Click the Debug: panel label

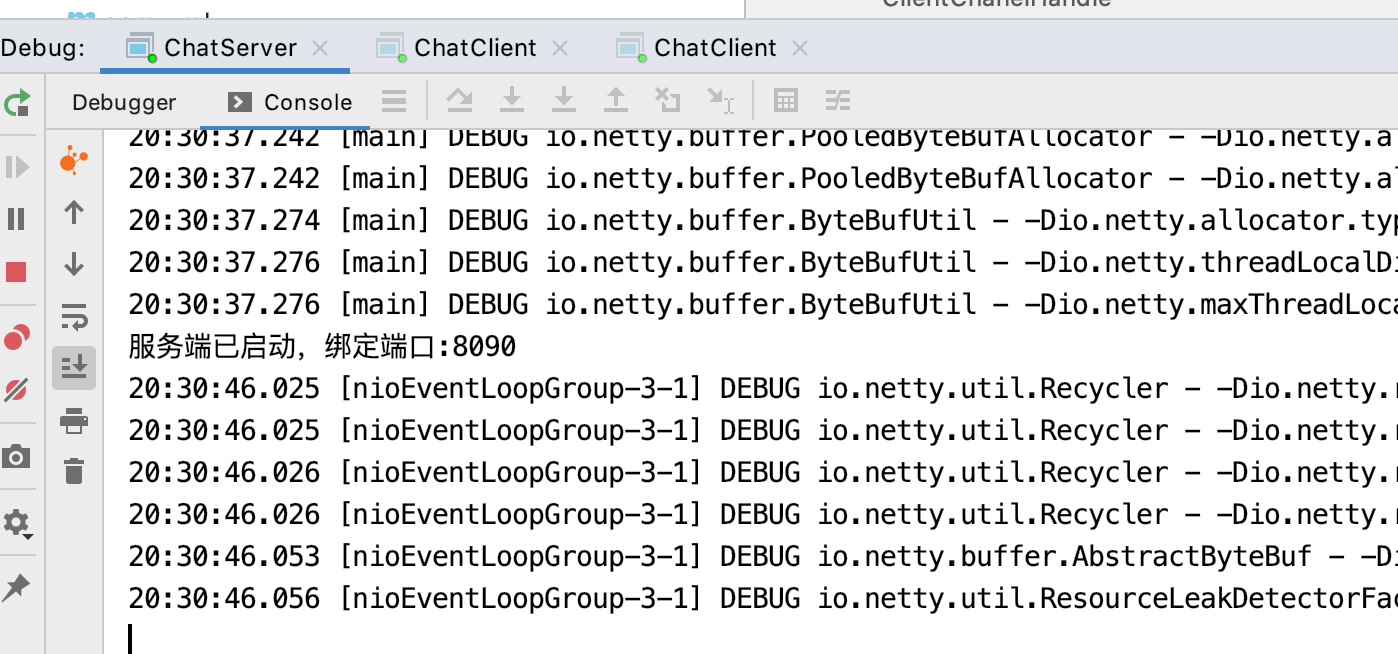pyautogui.click(x=43, y=47)
